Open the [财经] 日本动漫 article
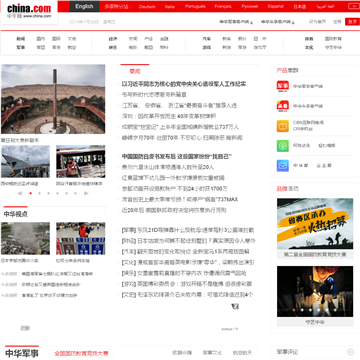Screen dimensions: 360x360 [x=189, y=241]
